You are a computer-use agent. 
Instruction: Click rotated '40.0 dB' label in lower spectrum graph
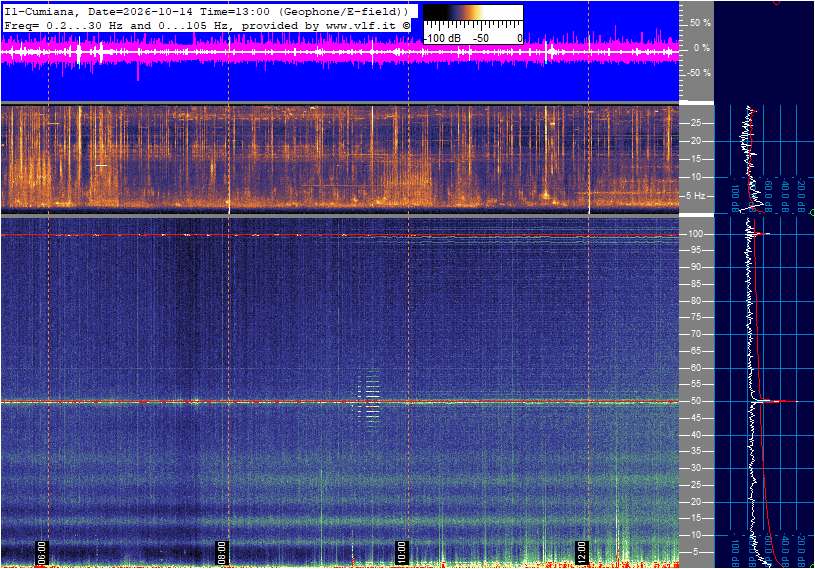tap(785, 550)
